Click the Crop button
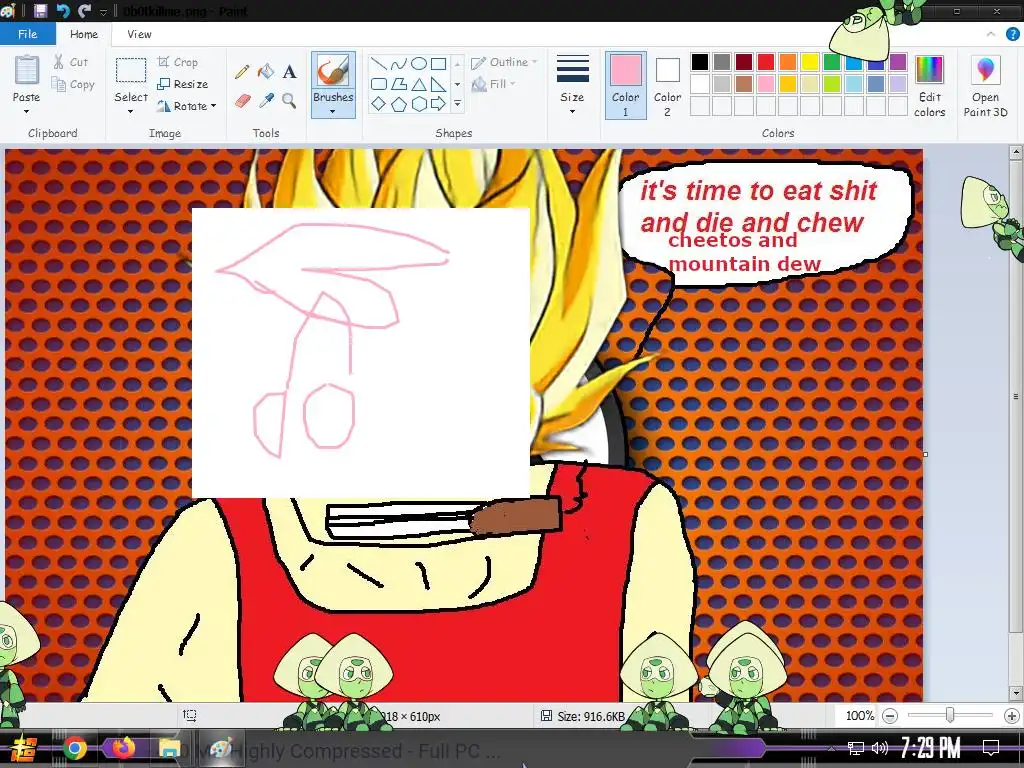This screenshot has height=768, width=1024. pos(178,62)
